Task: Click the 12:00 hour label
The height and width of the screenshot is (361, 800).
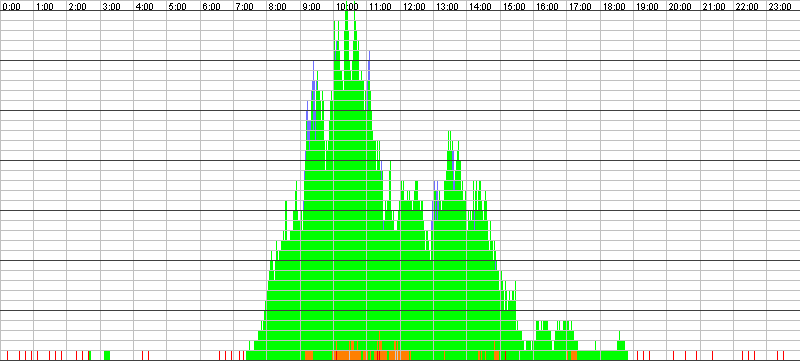Action: [x=414, y=8]
